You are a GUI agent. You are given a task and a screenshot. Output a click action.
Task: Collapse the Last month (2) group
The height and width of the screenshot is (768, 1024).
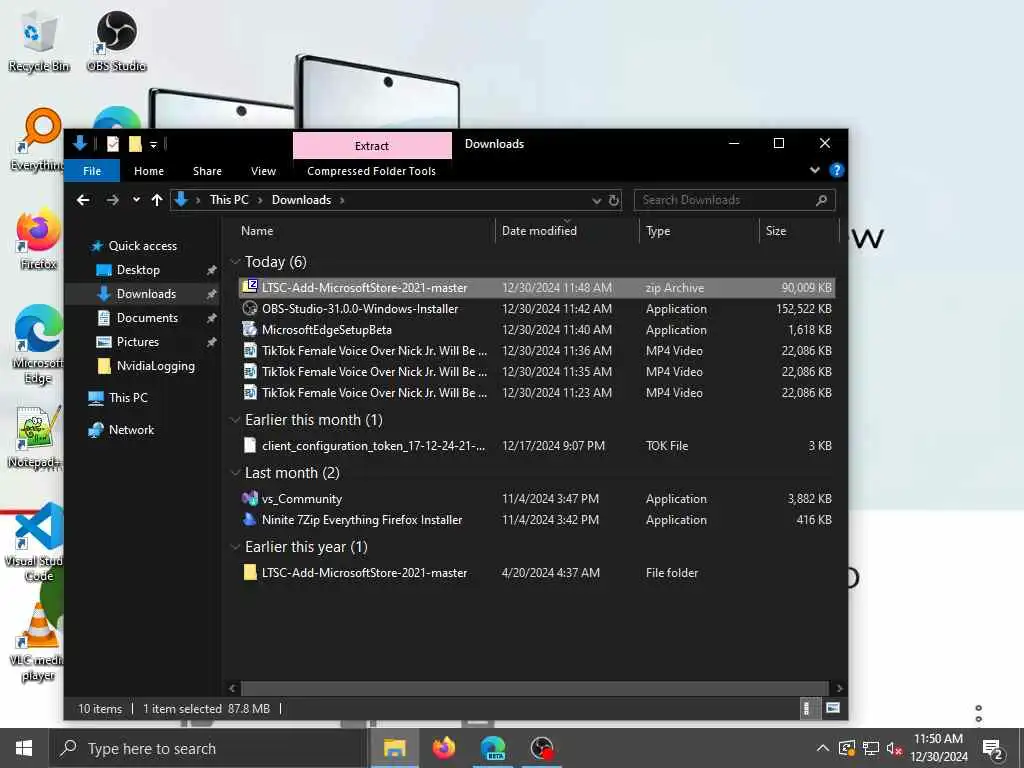pos(235,473)
